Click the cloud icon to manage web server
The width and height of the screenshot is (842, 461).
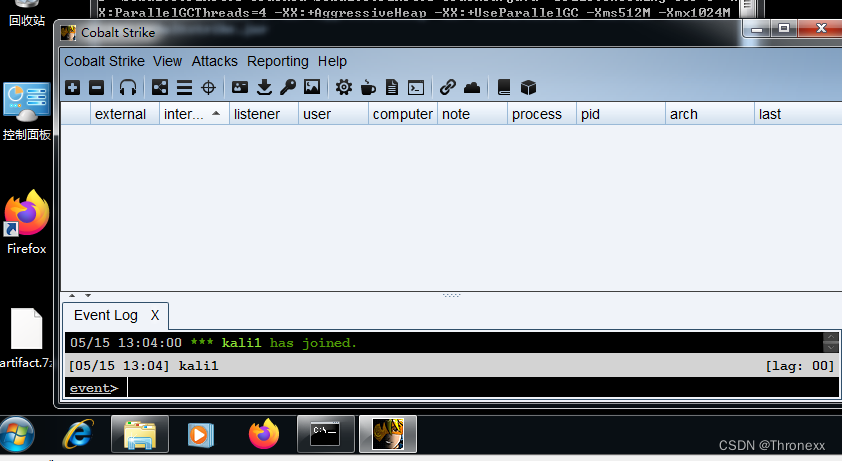(x=472, y=88)
